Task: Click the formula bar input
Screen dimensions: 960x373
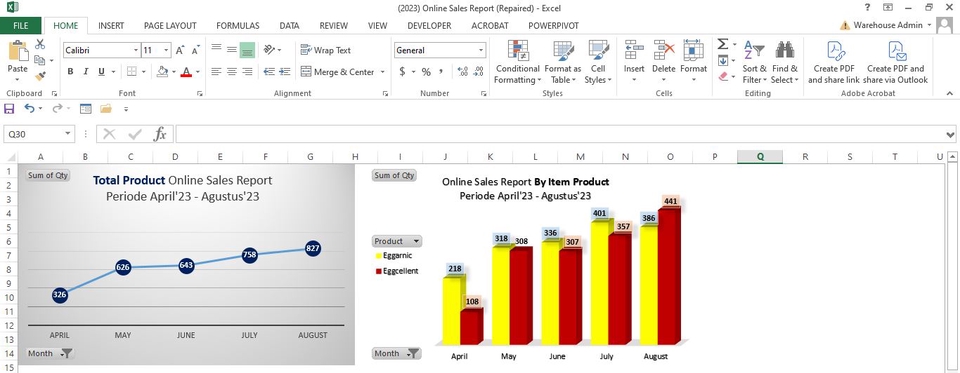Action: 560,134
